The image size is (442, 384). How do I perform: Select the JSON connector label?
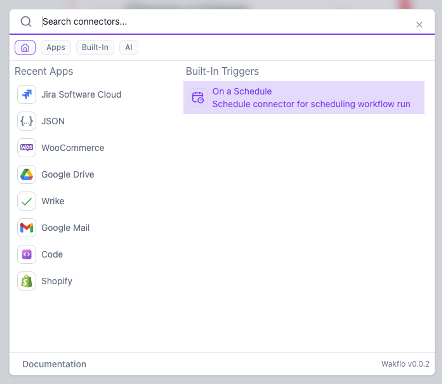pos(53,121)
